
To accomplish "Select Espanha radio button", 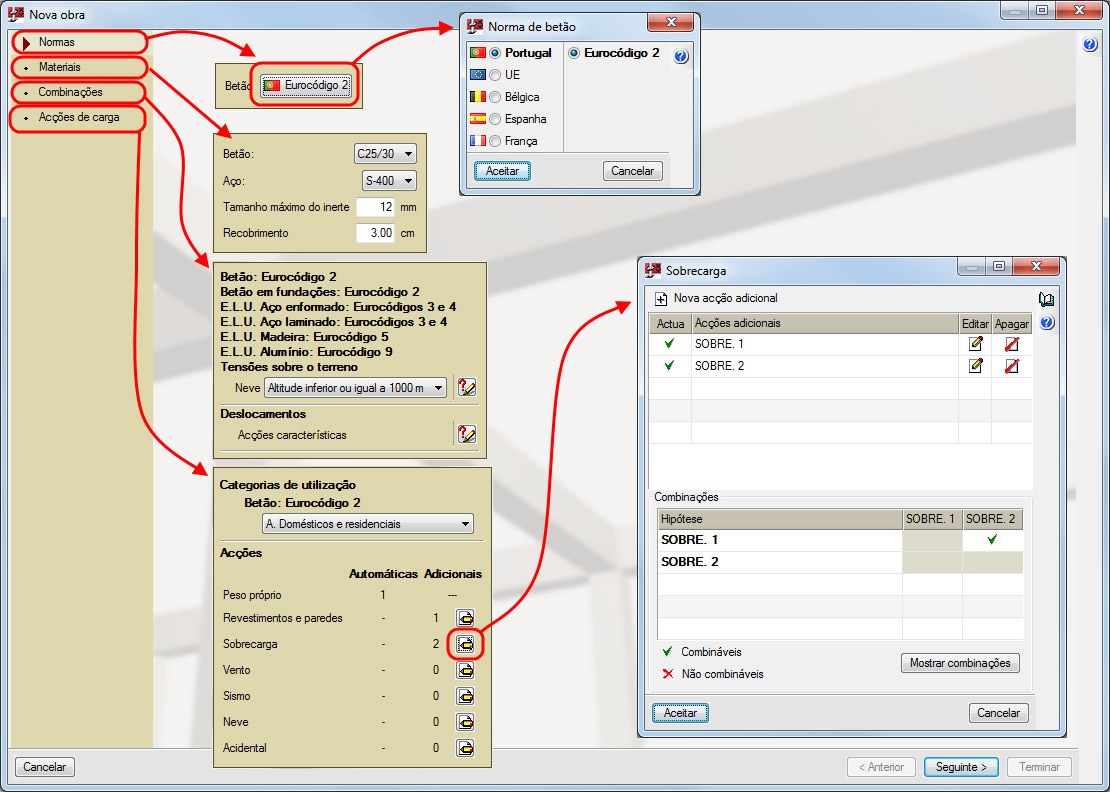I will (496, 119).
